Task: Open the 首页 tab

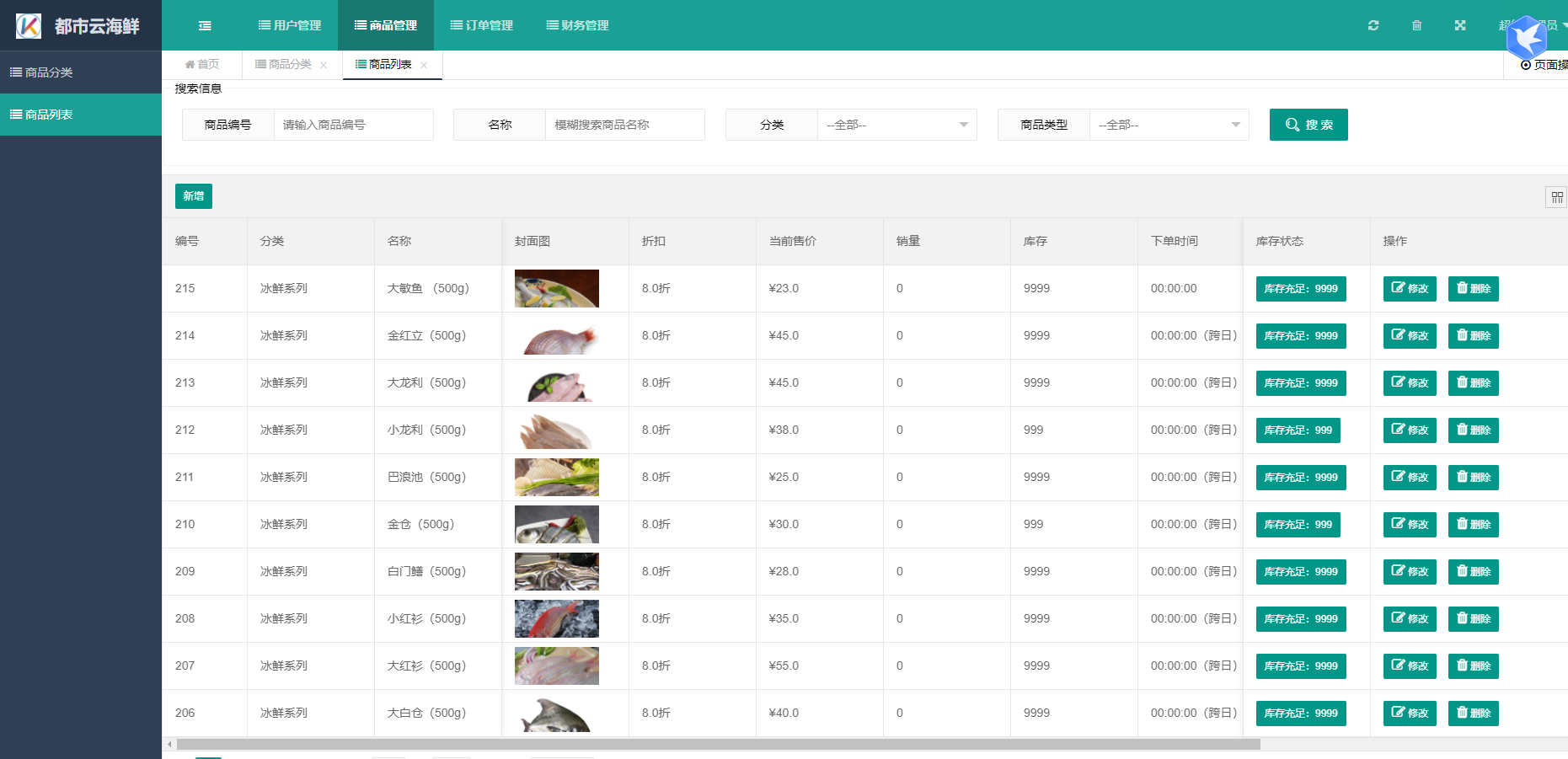Action: [x=202, y=65]
